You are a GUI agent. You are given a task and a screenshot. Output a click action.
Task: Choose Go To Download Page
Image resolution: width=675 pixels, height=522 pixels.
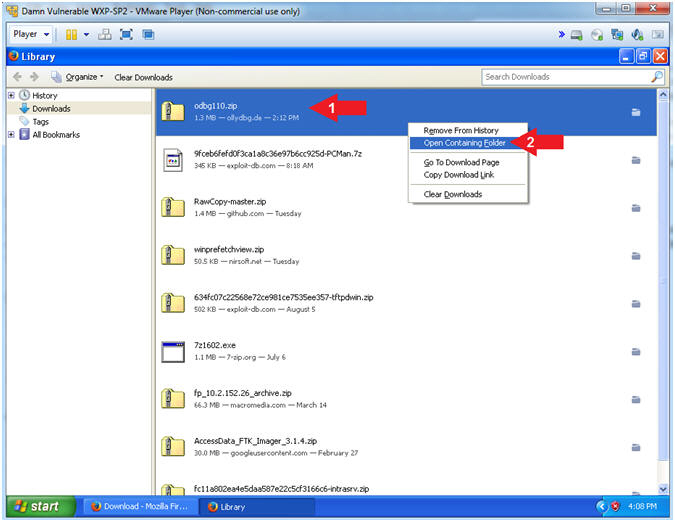[x=468, y=162]
